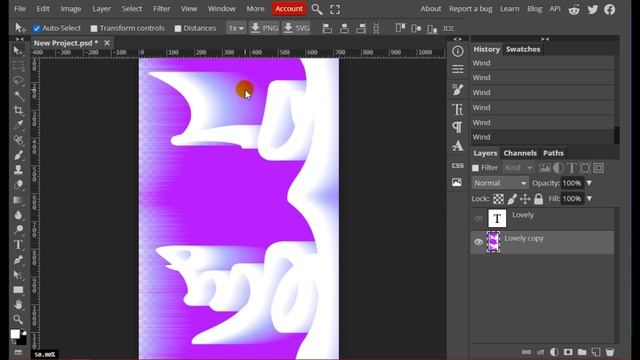Select the Move tool in left toolbar
Viewport: 640px width, 360px height.
pyautogui.click(x=18, y=51)
